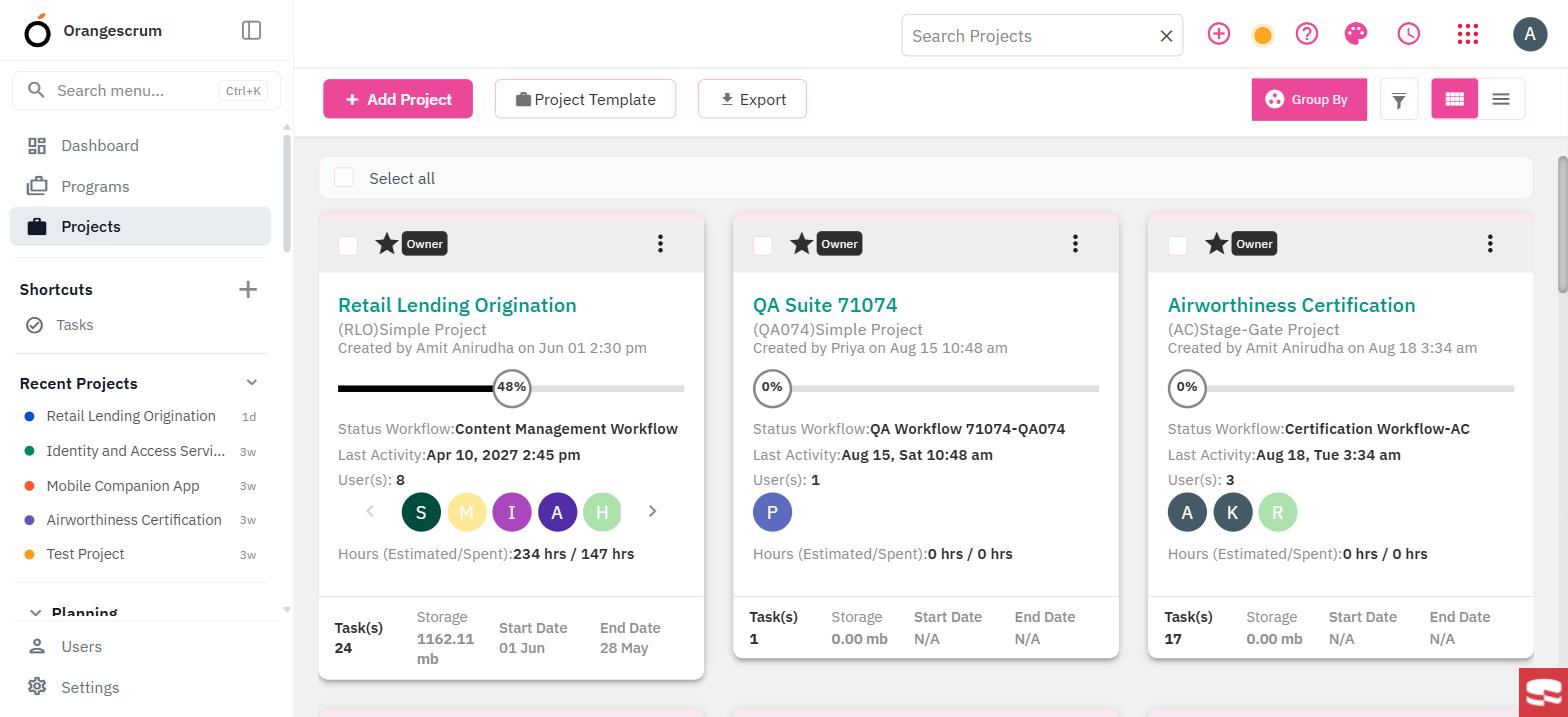The image size is (1568, 717).
Task: Click the 48% progress indicator
Action: 512,387
